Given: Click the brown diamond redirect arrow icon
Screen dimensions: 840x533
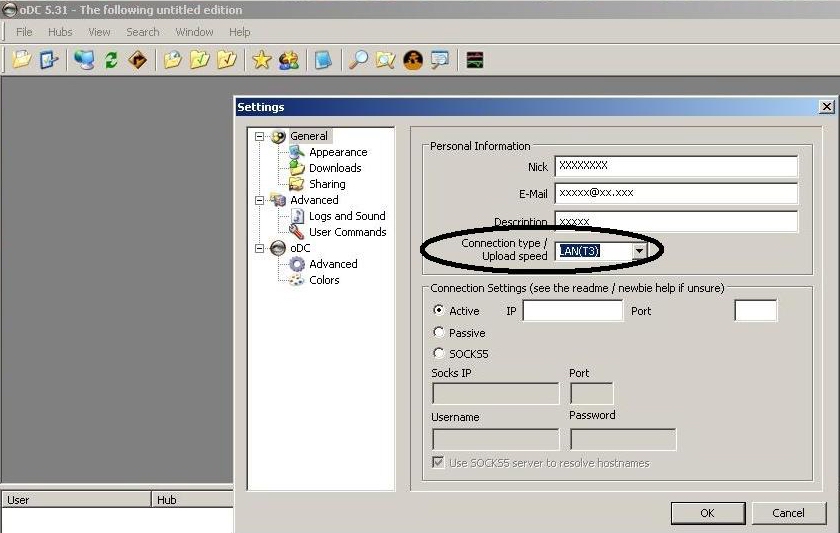Looking at the screenshot, I should (138, 59).
